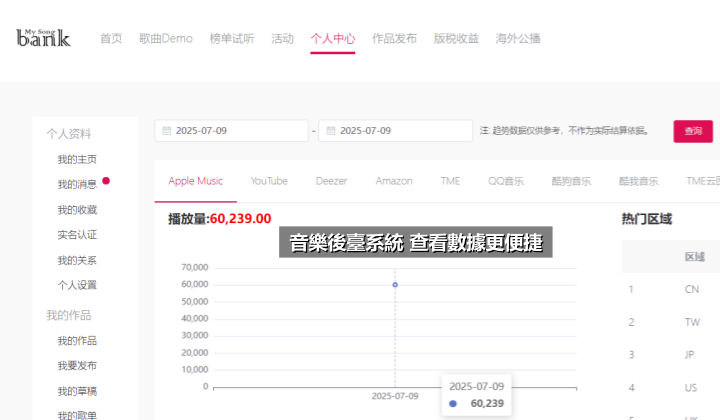This screenshot has height=420, width=720.
Task: Open 版税收益 page
Action: coord(456,39)
